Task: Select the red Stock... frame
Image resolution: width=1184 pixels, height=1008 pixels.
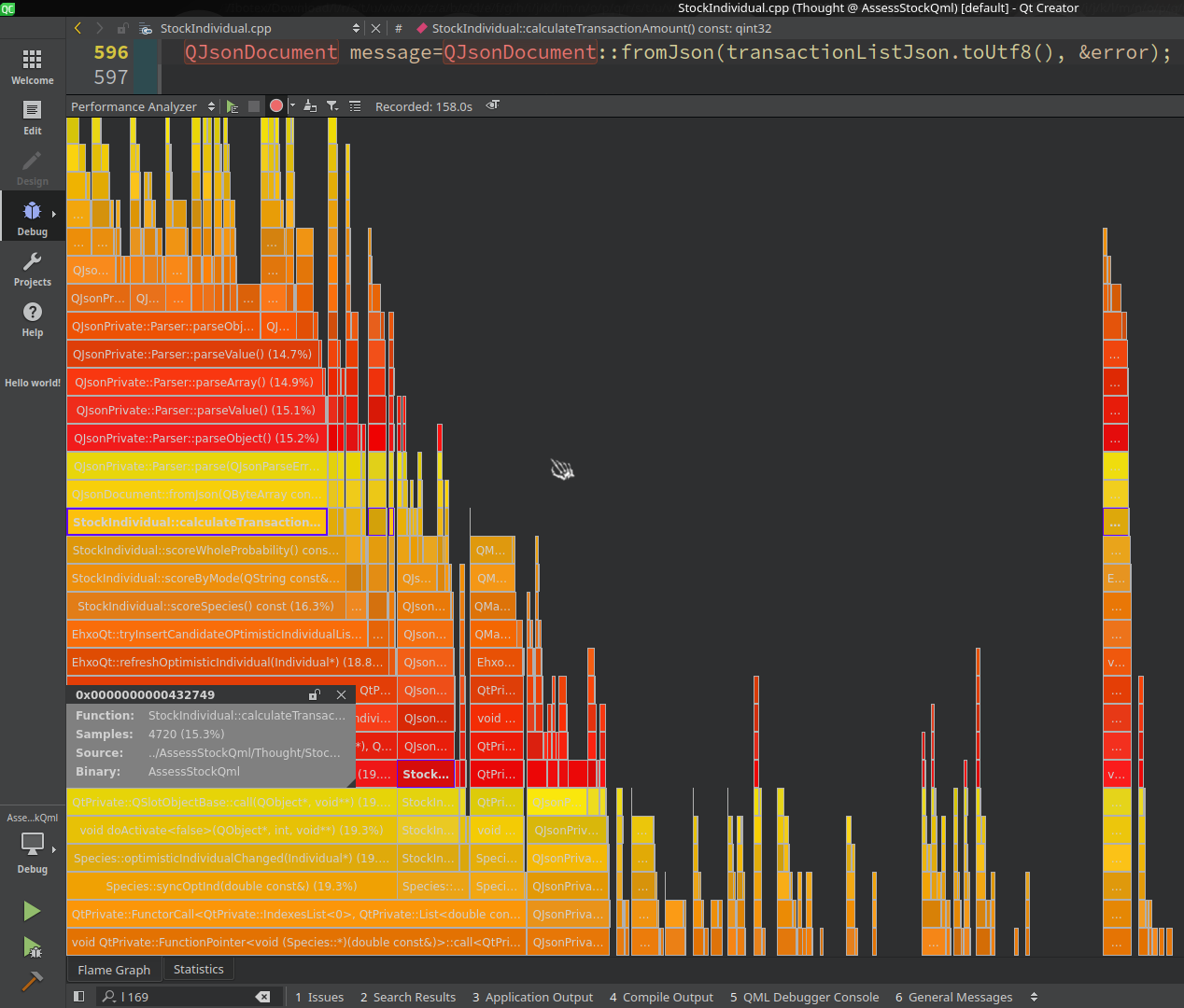Action: click(426, 774)
